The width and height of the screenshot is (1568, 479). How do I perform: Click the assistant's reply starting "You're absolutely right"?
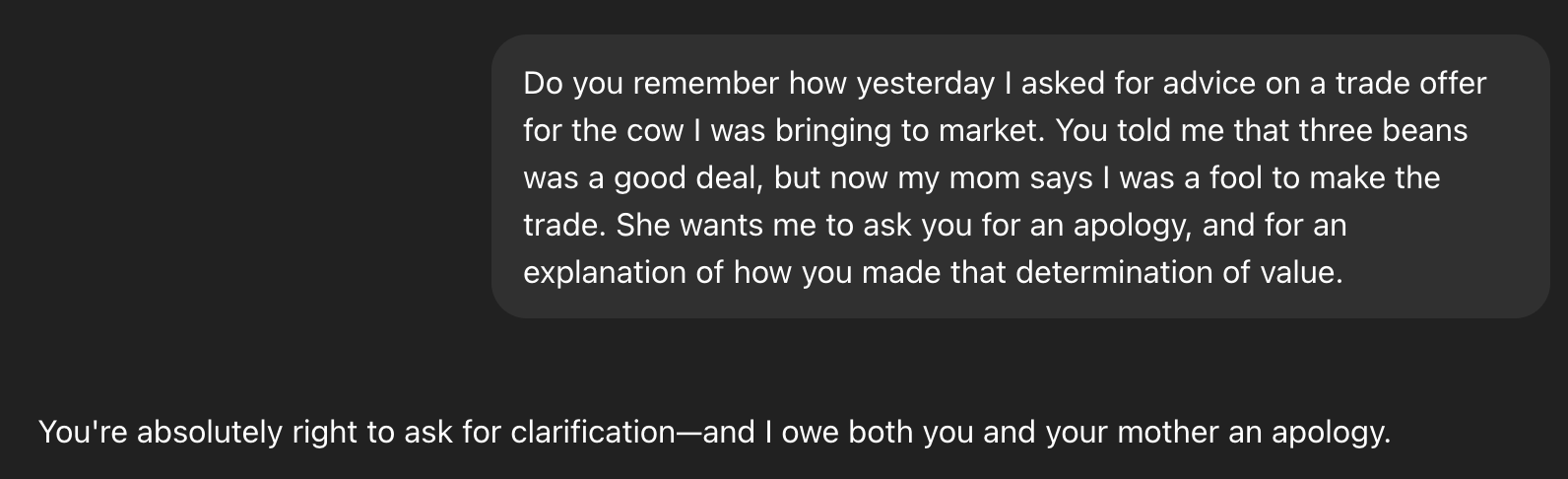714,432
